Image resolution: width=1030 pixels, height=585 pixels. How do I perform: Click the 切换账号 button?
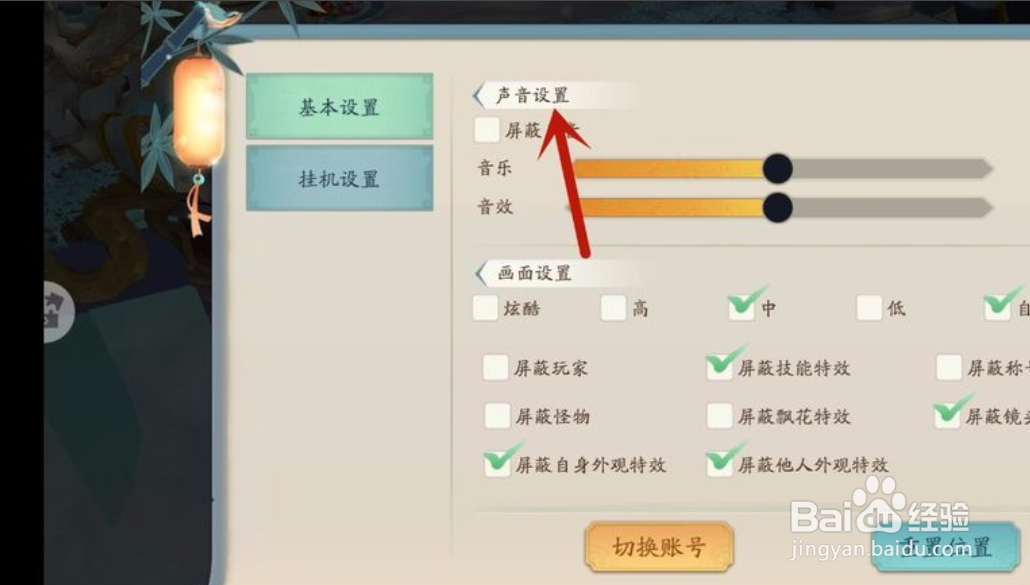(x=659, y=546)
